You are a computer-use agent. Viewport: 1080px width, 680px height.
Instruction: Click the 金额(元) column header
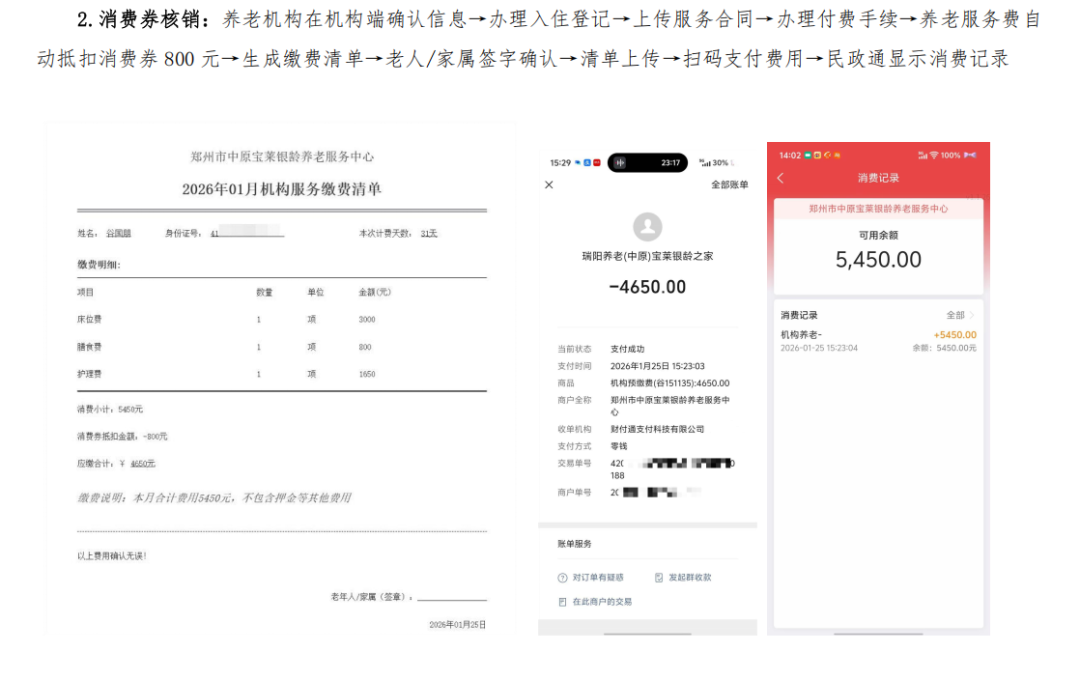375,292
